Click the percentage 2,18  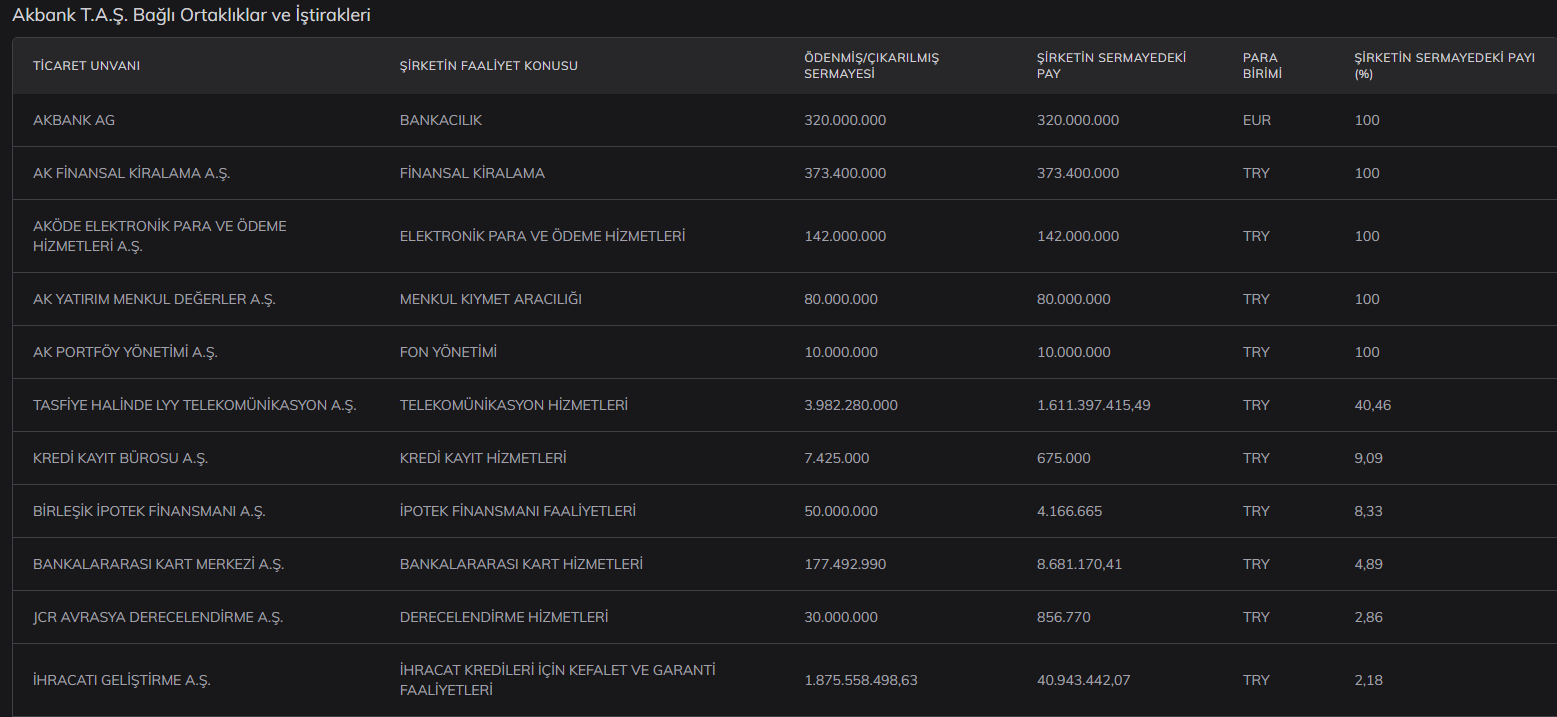[1369, 680]
